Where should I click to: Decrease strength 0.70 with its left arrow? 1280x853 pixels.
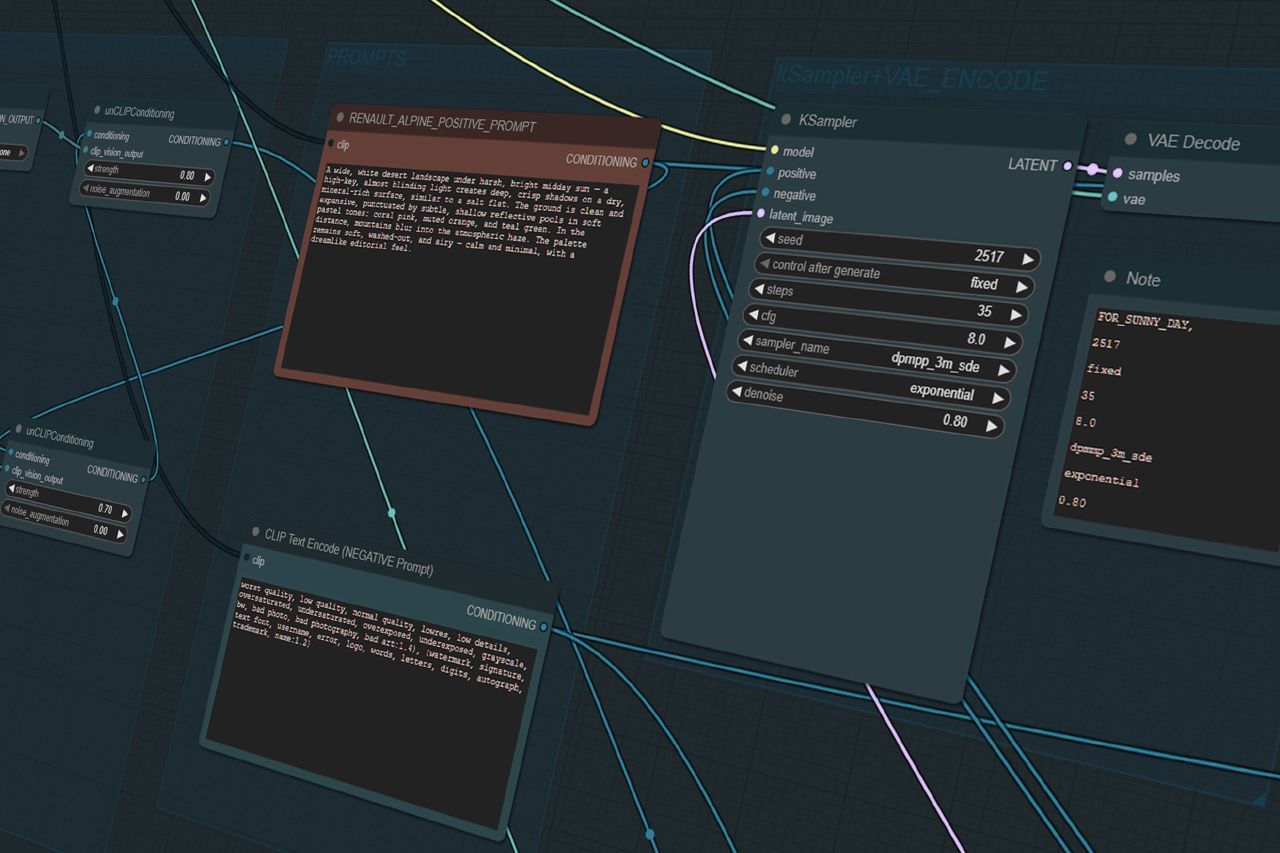click(10, 489)
